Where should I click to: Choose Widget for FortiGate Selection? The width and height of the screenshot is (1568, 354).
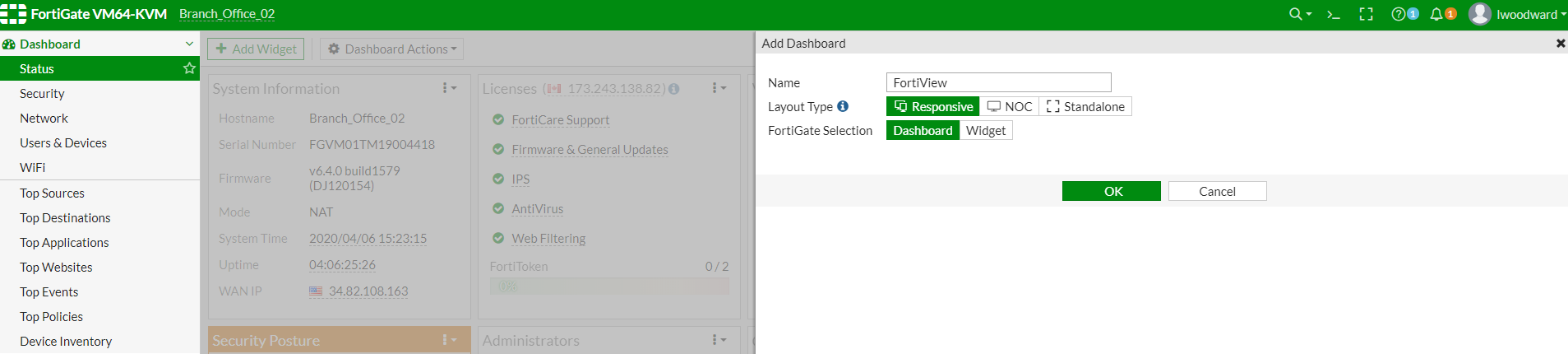[986, 130]
